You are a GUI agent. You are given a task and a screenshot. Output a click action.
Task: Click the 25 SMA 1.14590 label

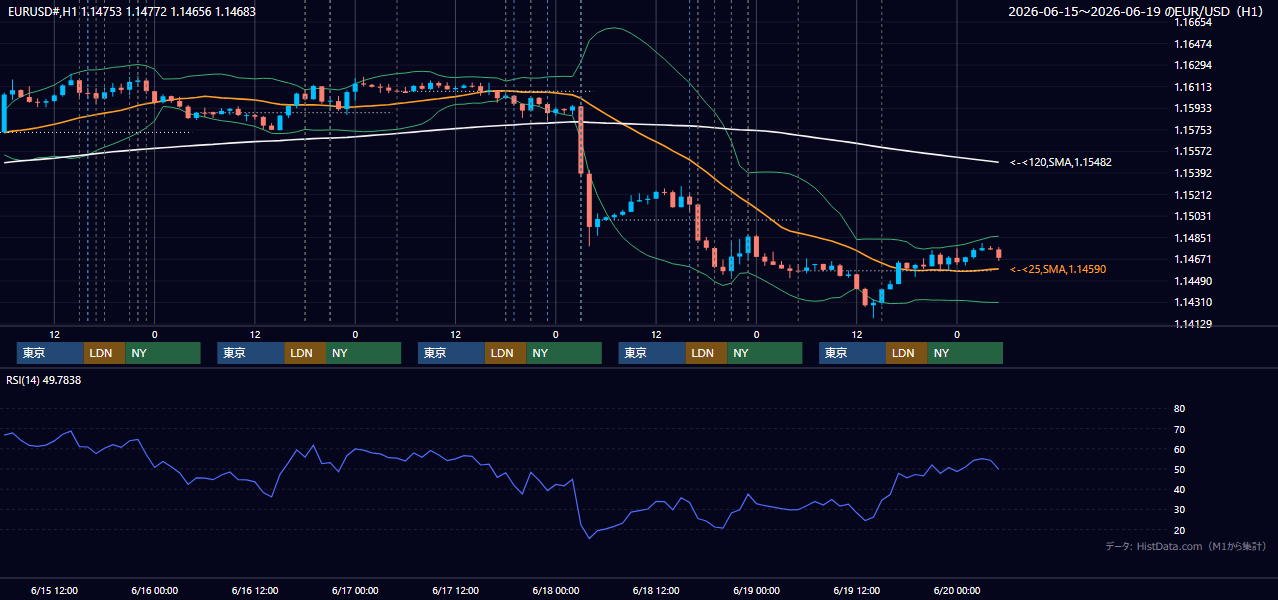tap(1058, 269)
